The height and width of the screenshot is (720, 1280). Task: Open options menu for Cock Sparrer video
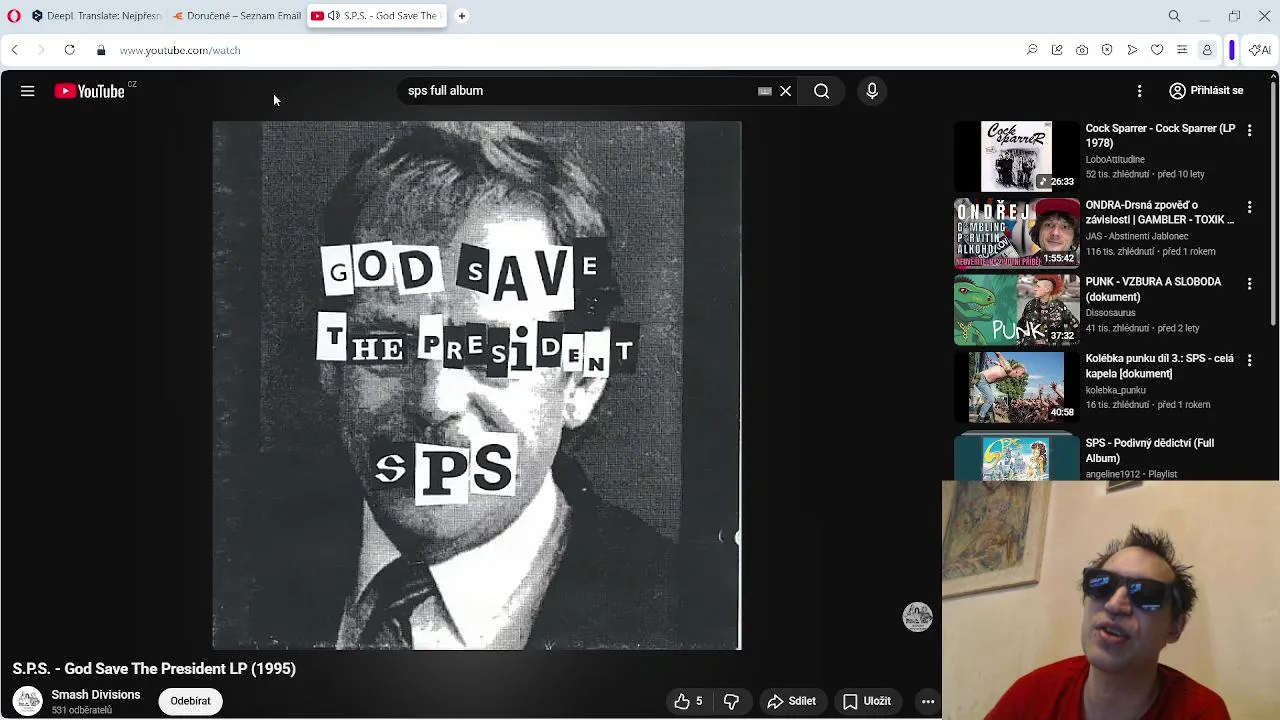click(1249, 131)
